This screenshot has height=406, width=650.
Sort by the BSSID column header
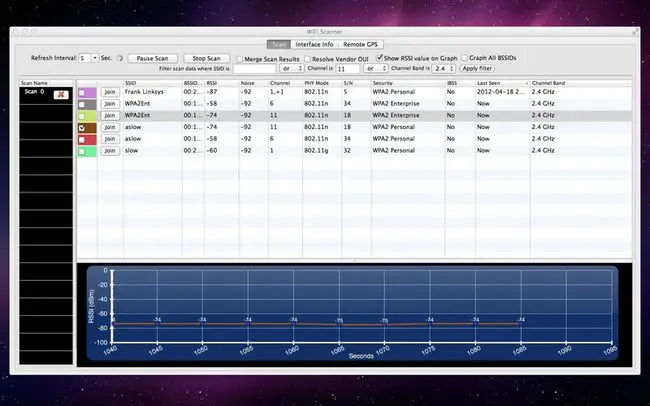193,83
